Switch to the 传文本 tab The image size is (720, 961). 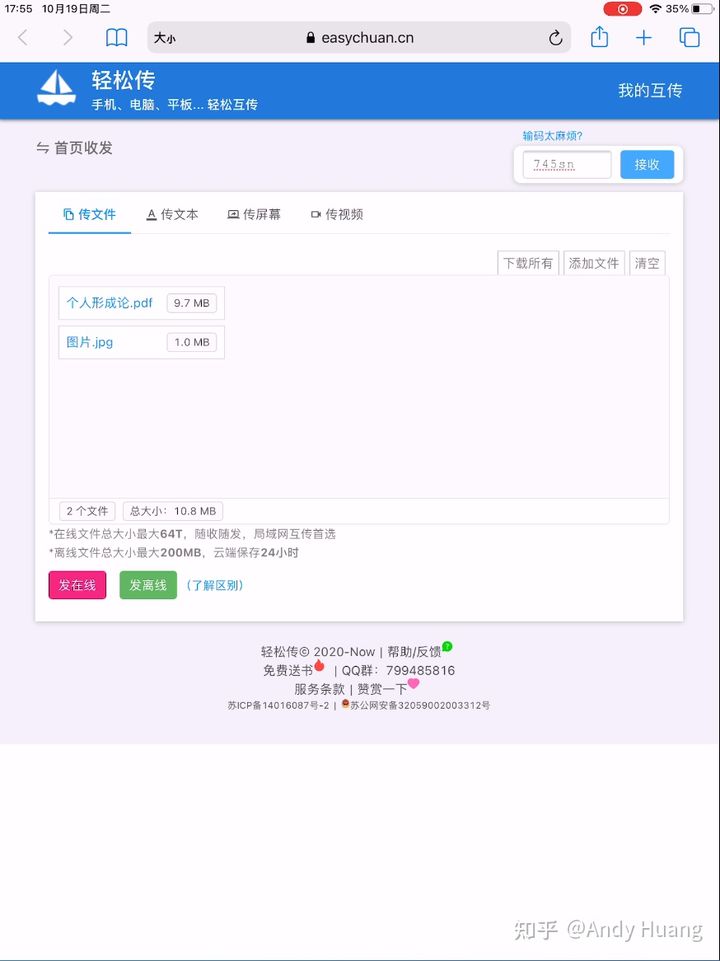(x=172, y=215)
